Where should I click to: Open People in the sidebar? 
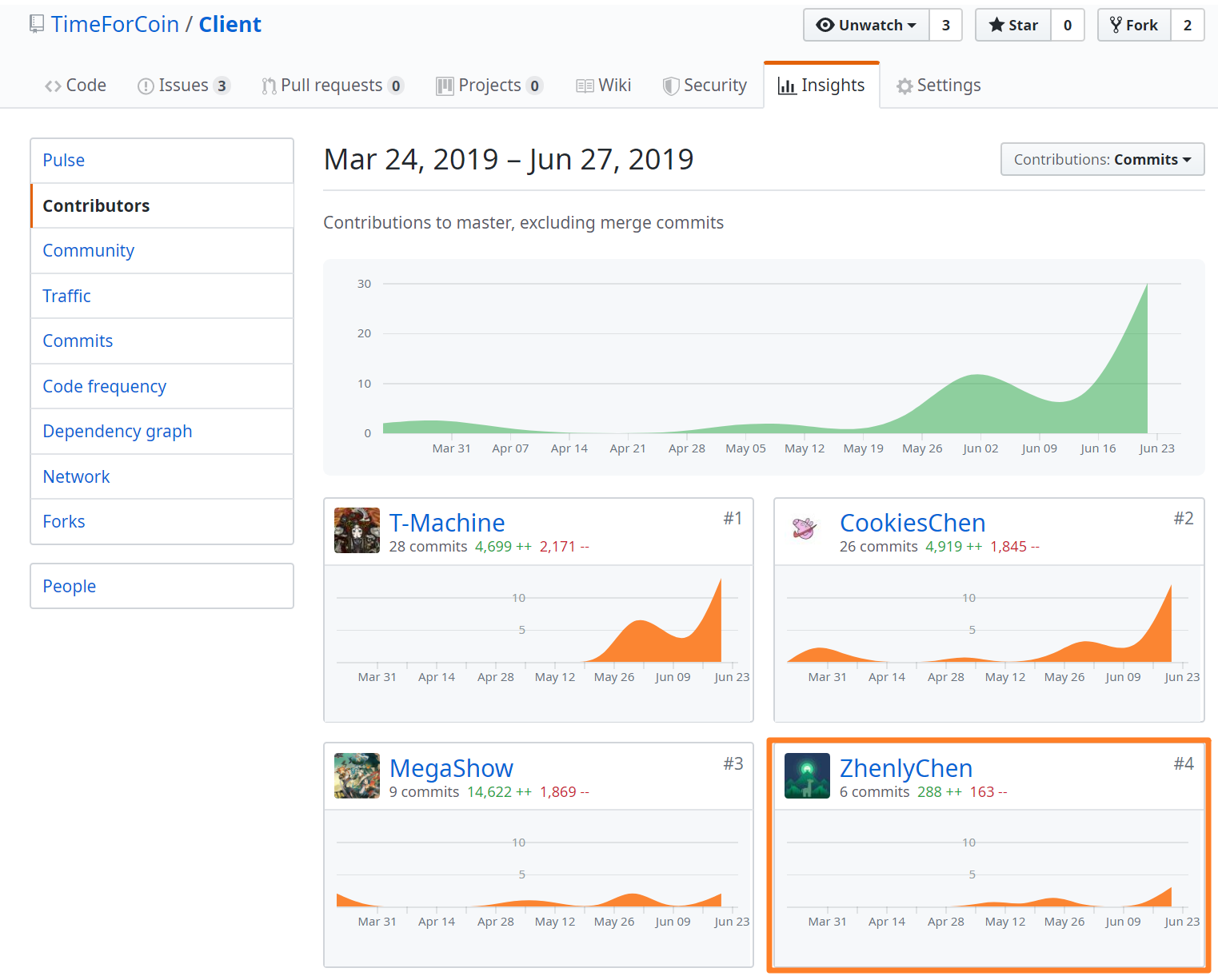click(162, 586)
